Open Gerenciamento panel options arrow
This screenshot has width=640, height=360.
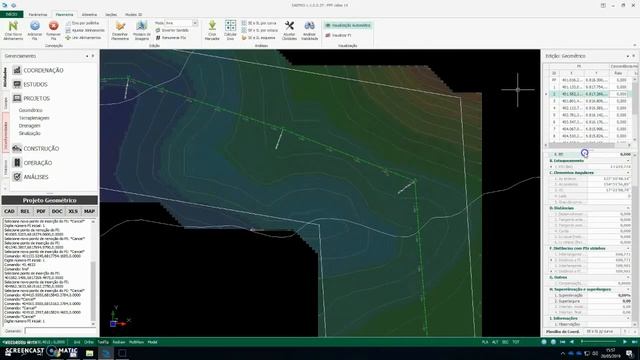pos(87,56)
